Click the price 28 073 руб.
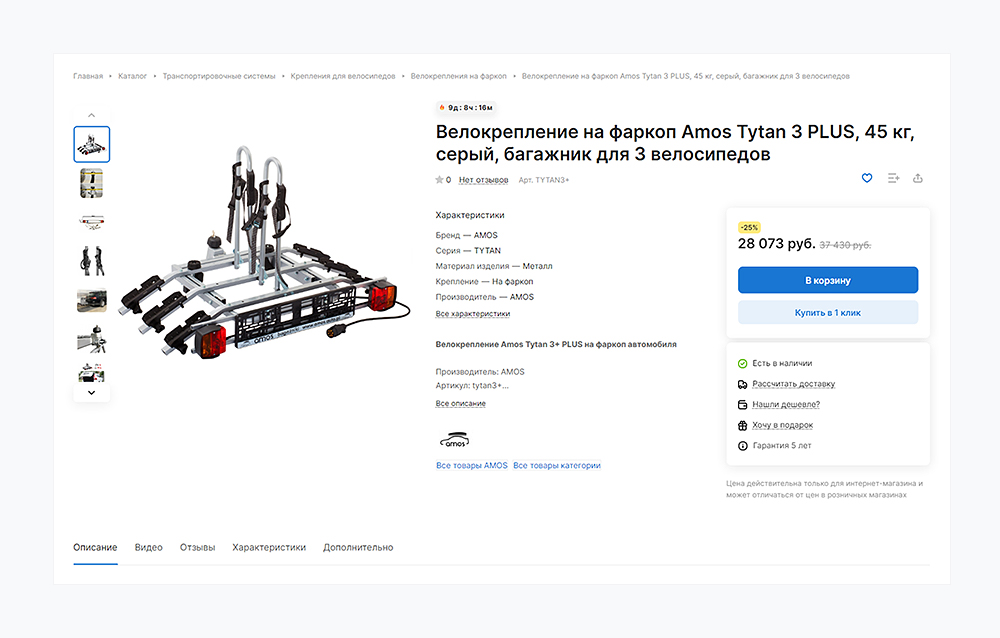 (x=776, y=244)
